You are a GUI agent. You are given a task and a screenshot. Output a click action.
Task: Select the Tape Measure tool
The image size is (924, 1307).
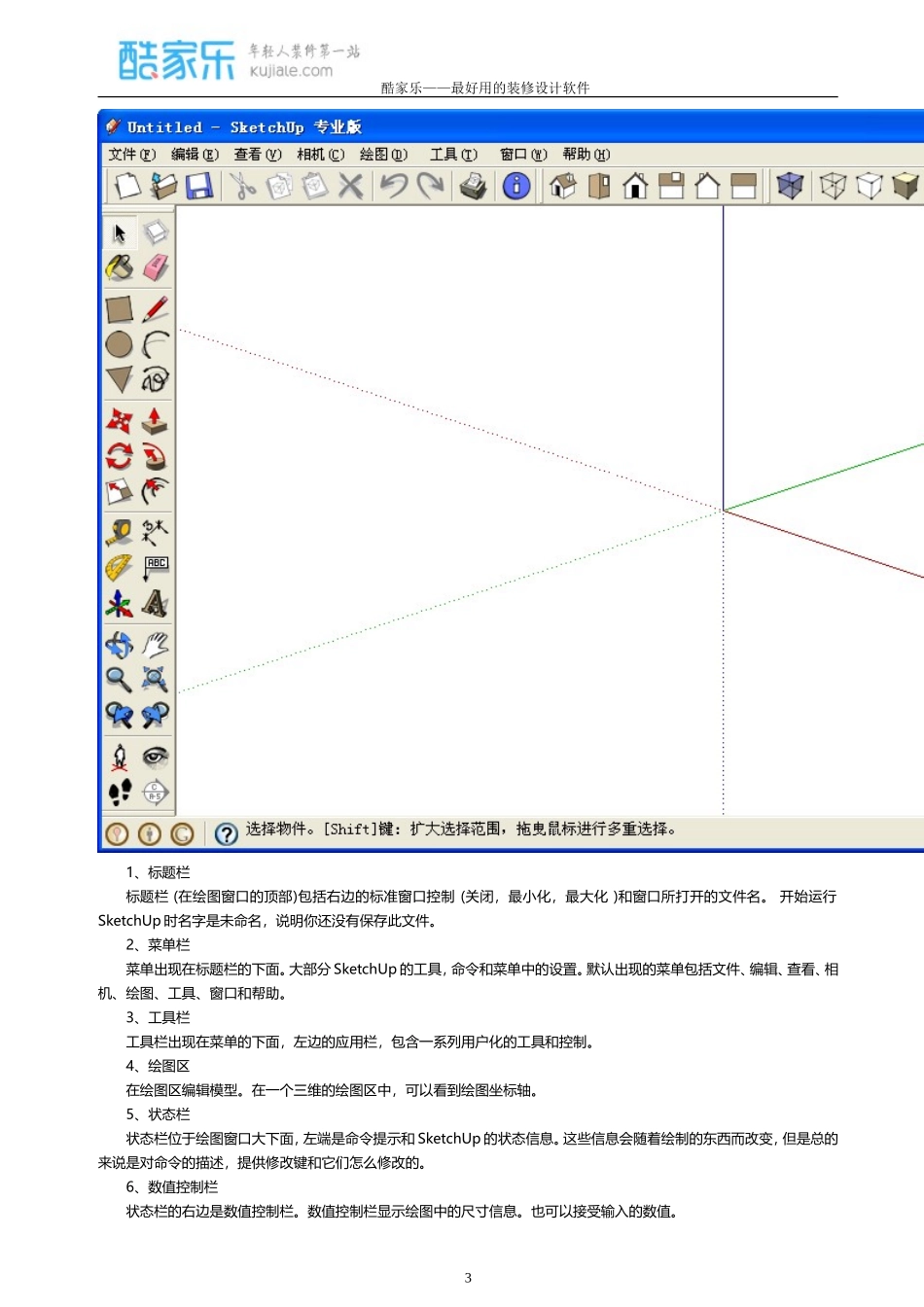pos(120,532)
